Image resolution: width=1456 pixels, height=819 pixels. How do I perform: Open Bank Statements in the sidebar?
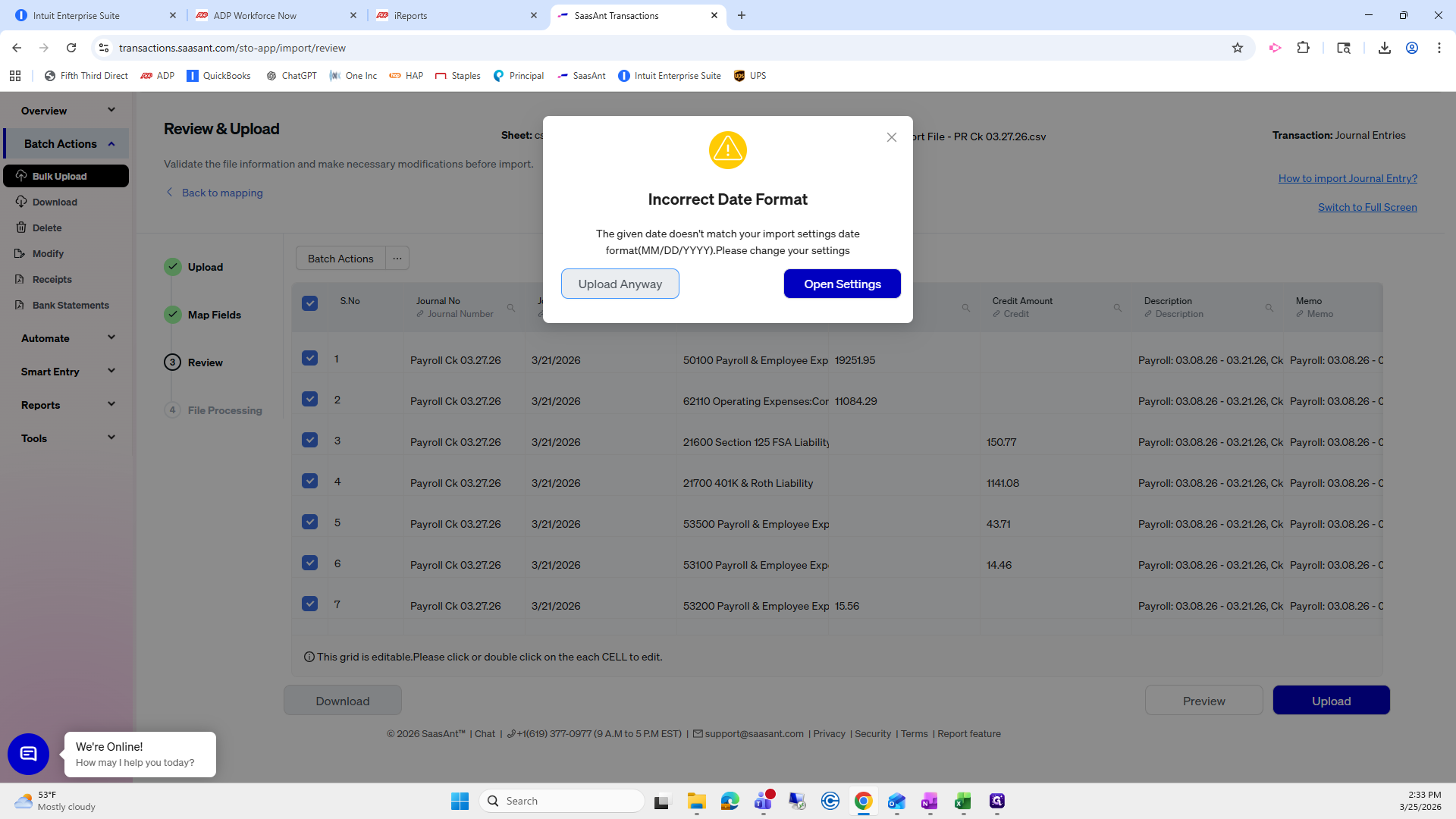tap(21, 305)
